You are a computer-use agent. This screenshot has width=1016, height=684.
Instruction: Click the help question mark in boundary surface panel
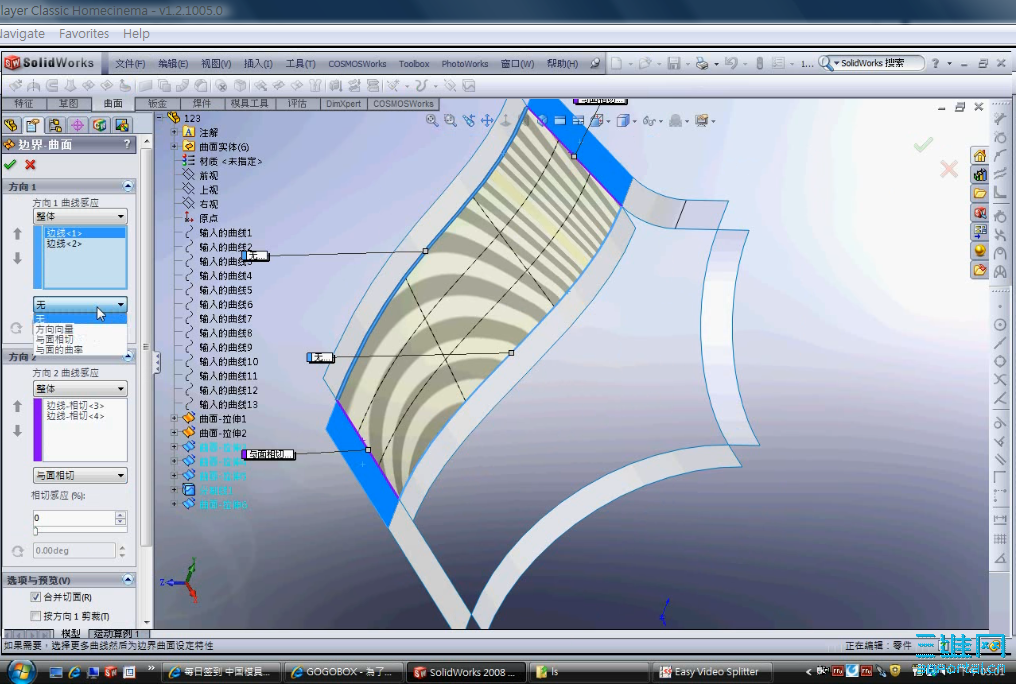127,144
